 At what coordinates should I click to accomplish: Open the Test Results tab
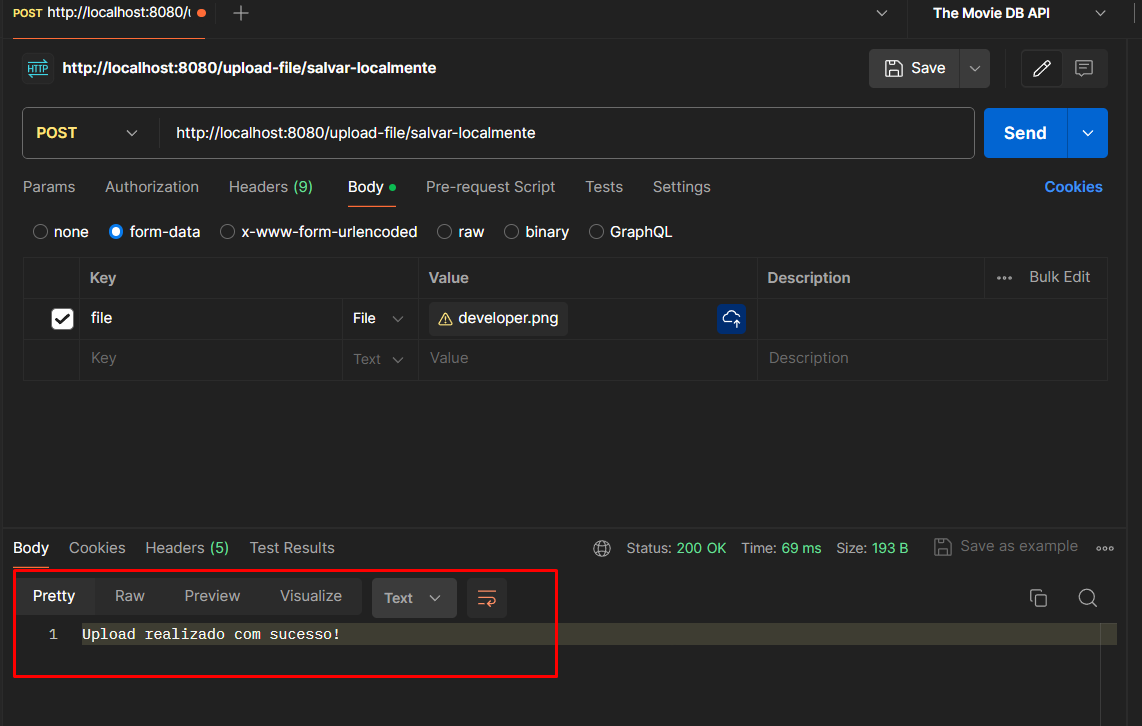coord(292,548)
